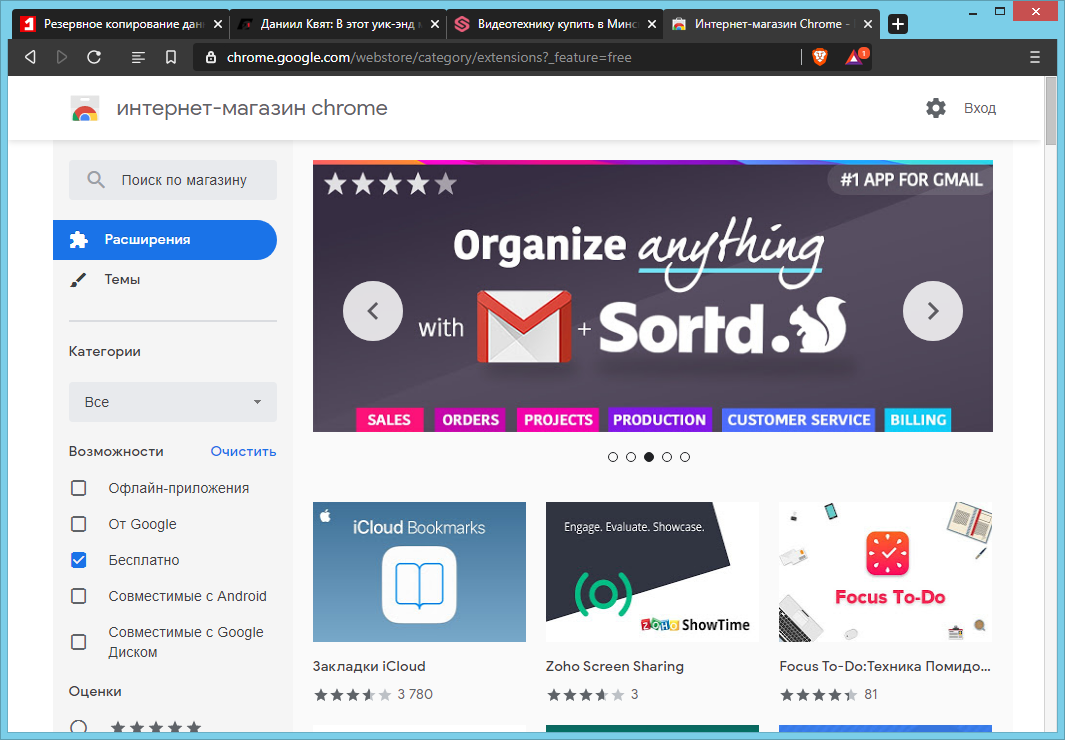The height and width of the screenshot is (740, 1065).
Task: Switch to Видеотехнику купить в Минске tab
Action: pyautogui.click(x=557, y=24)
